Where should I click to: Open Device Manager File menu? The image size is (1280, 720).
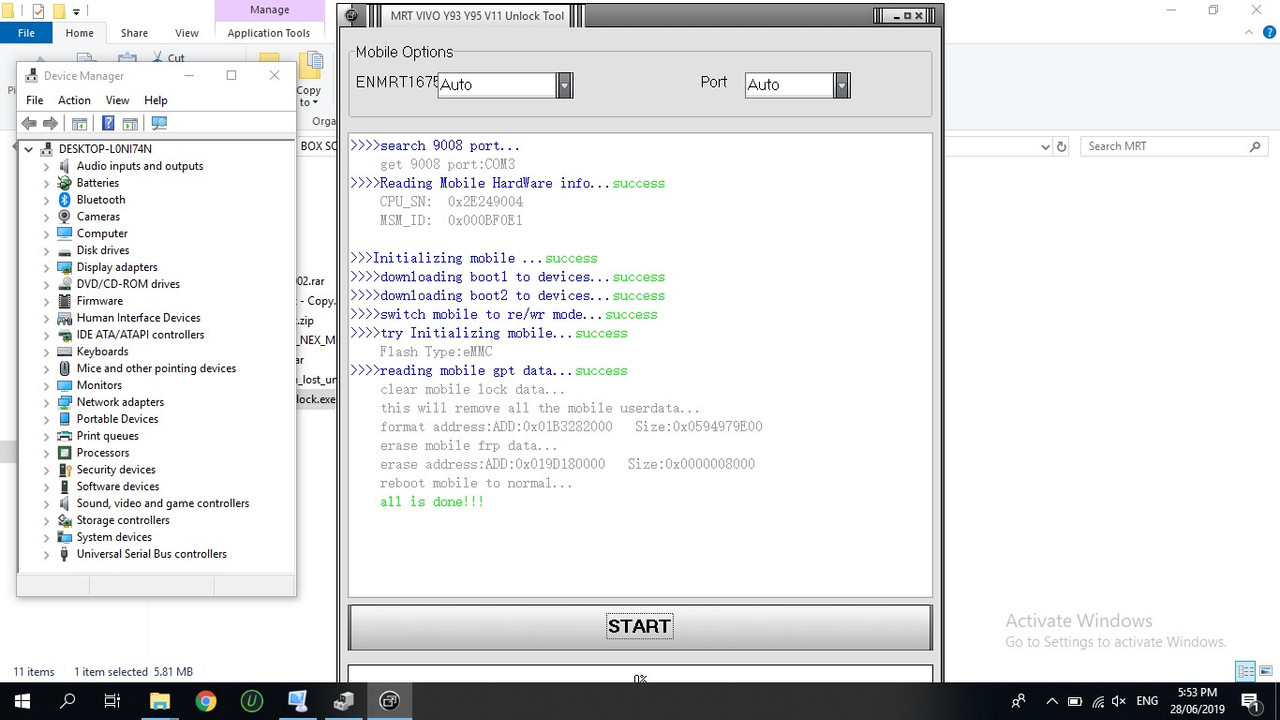[34, 100]
